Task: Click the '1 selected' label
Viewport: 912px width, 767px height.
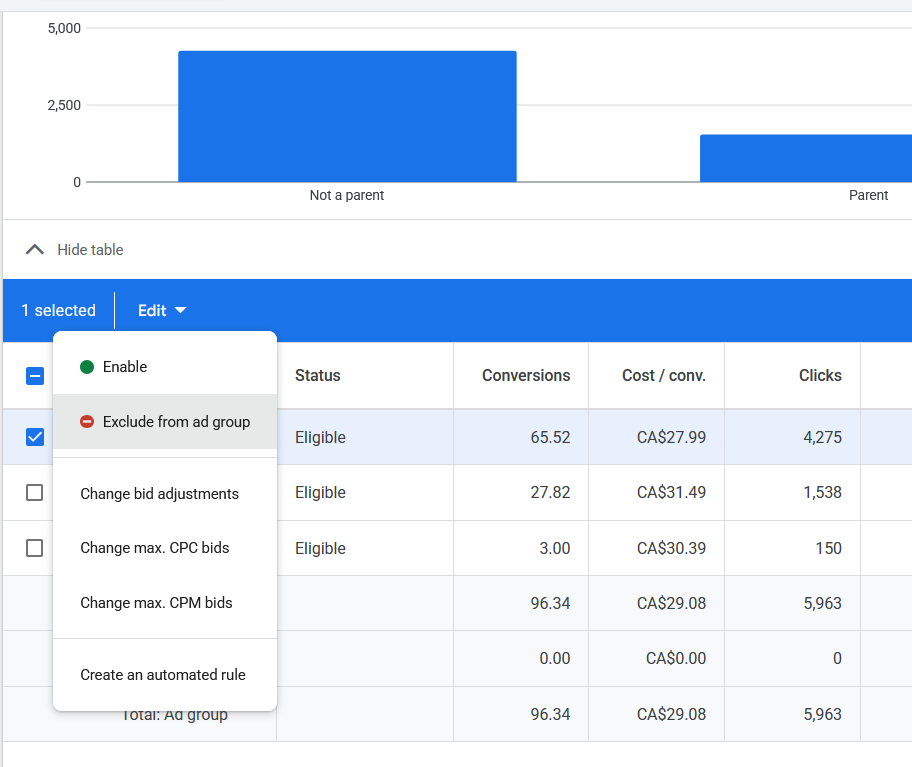Action: [58, 311]
